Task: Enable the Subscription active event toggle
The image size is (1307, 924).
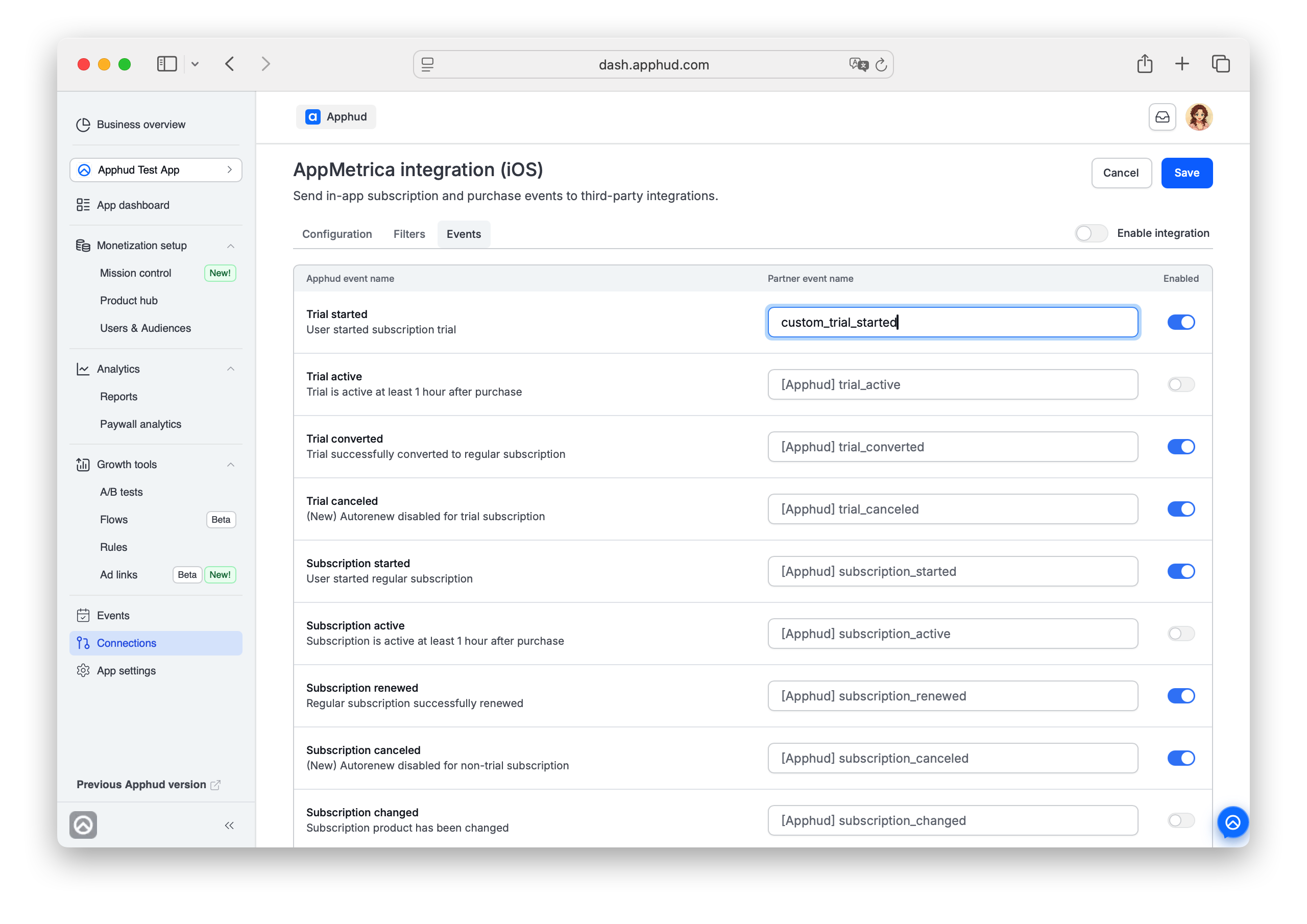Action: [x=1181, y=634]
